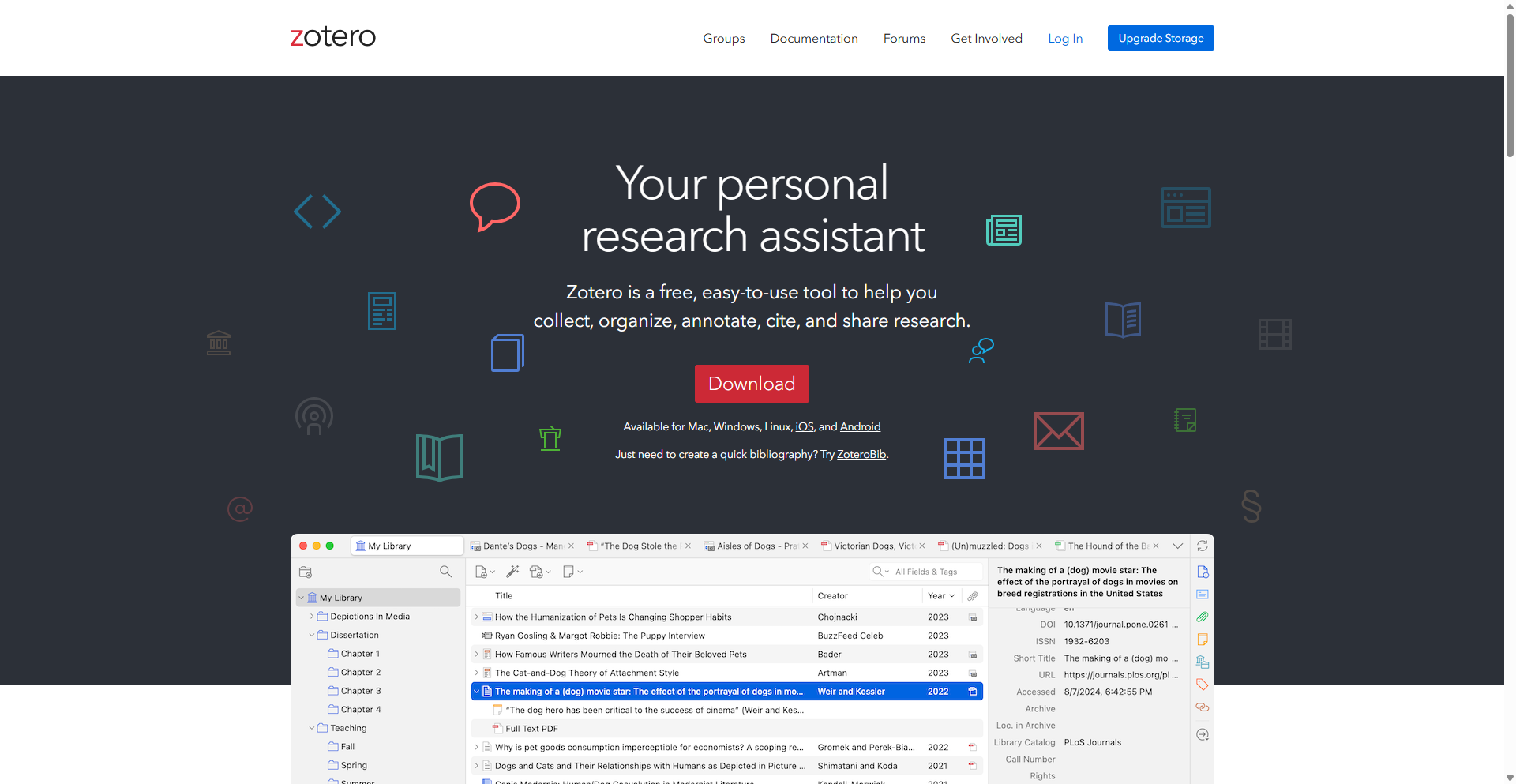Select the Ryan Gosling & Margot Robbie item
This screenshot has width=1516, height=784.
pyautogui.click(x=727, y=636)
